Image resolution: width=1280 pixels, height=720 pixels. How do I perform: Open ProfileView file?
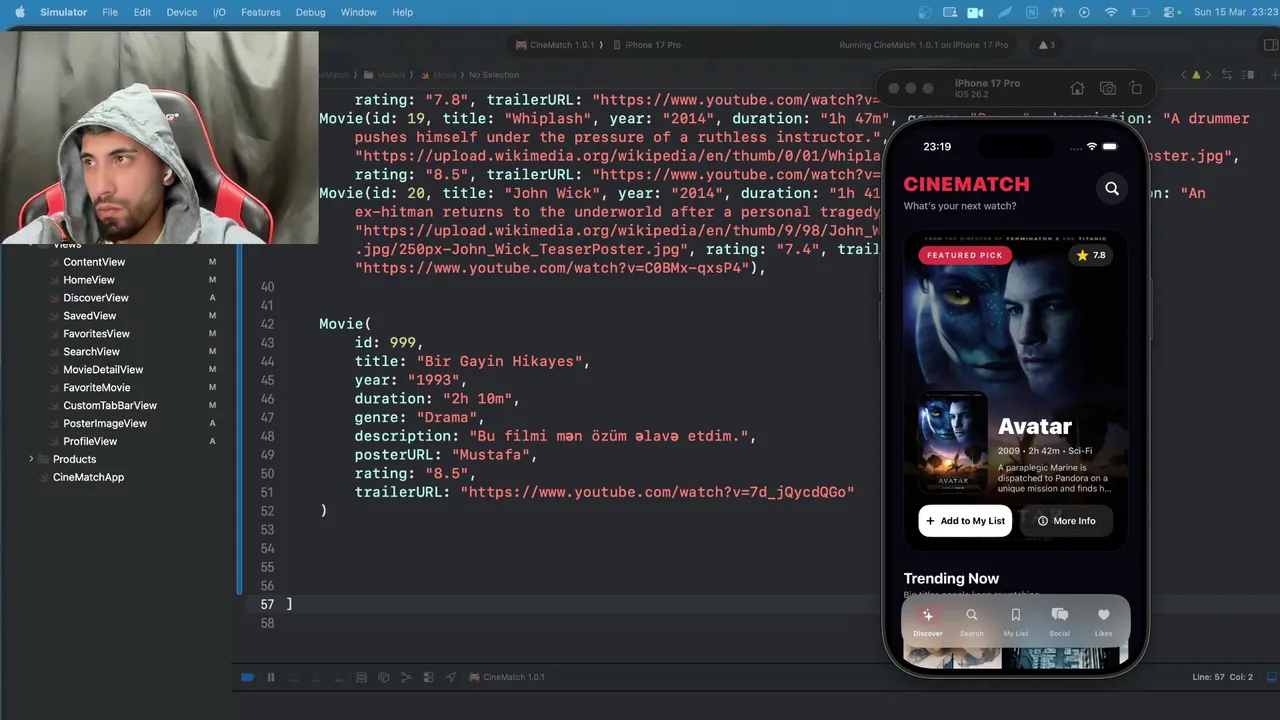(x=90, y=442)
